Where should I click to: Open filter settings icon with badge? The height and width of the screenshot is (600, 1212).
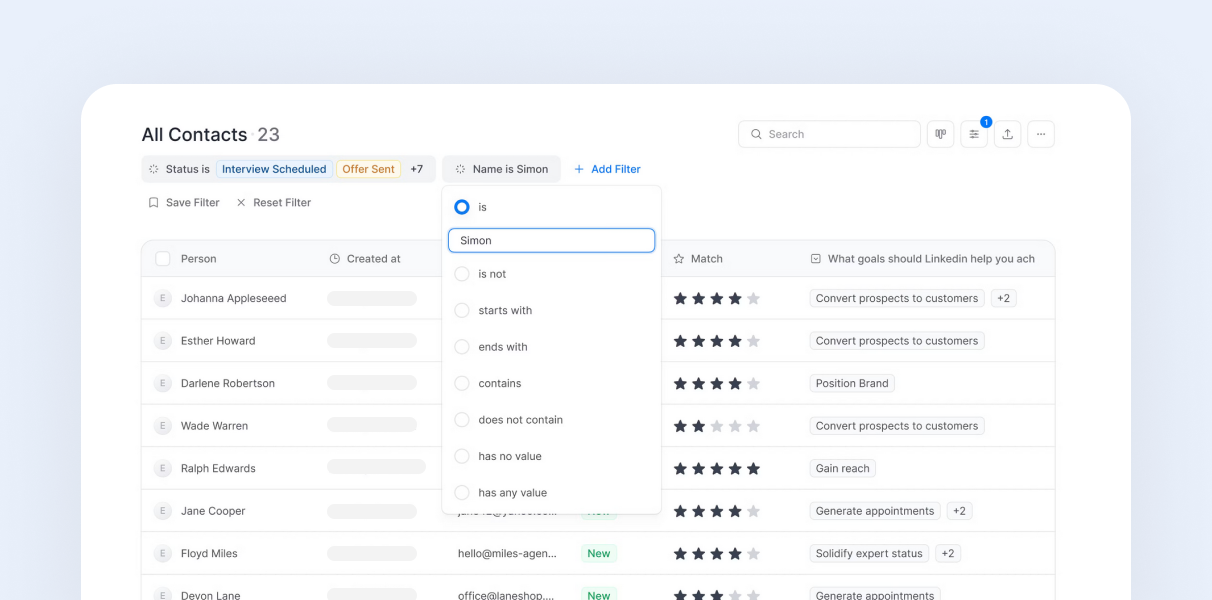(974, 134)
